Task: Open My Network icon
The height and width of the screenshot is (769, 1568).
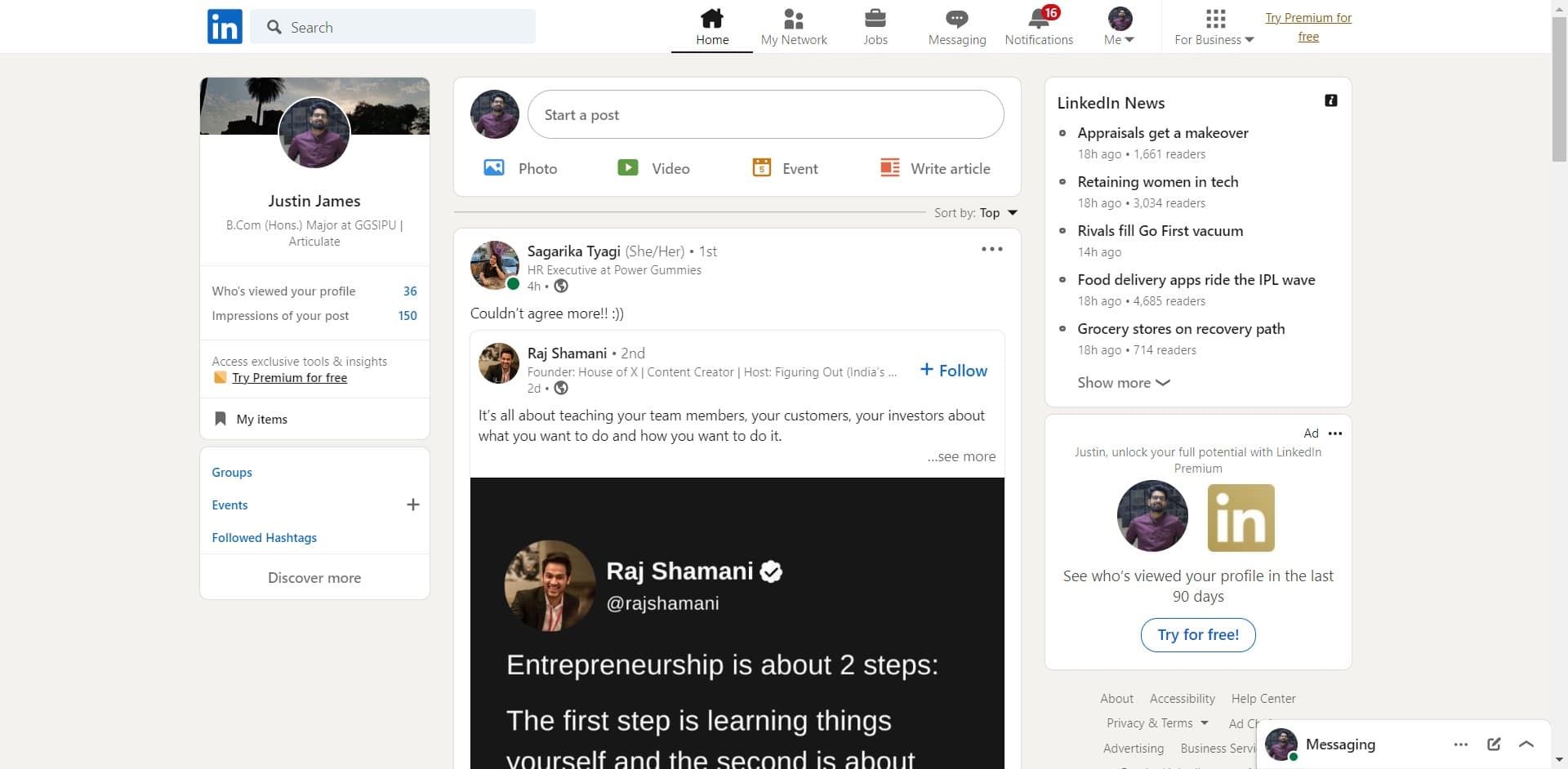Action: [793, 26]
